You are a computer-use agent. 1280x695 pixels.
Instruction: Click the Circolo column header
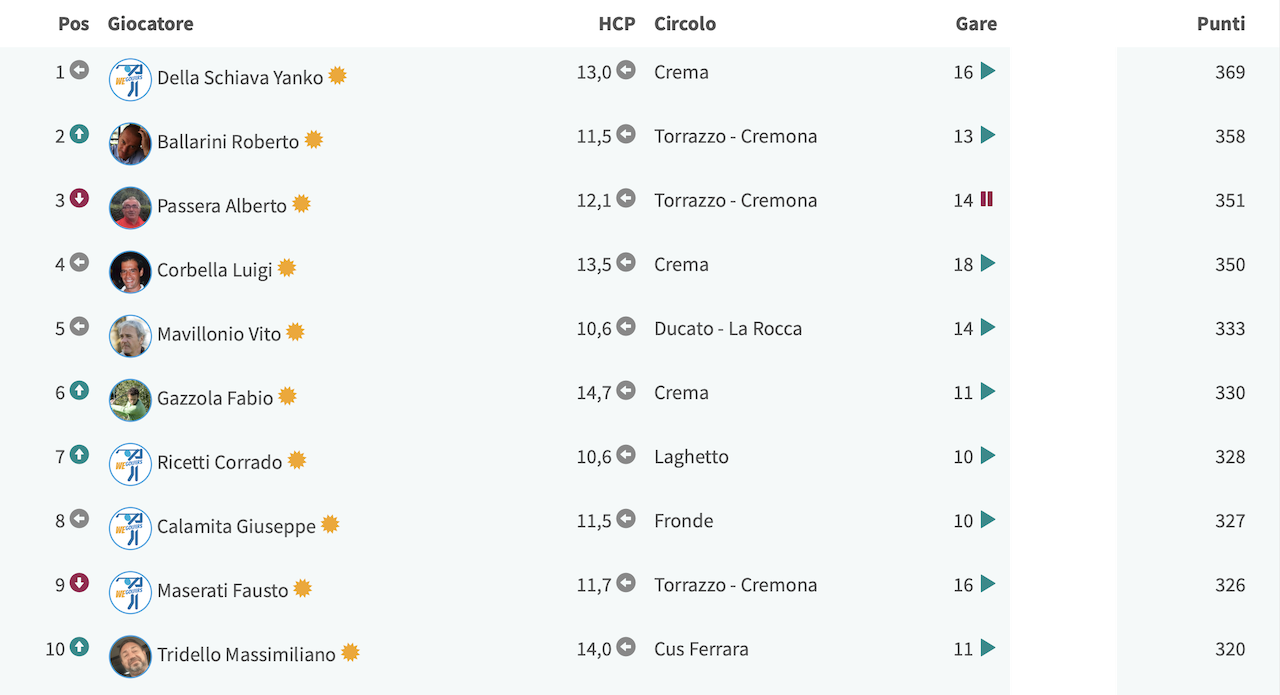click(685, 23)
